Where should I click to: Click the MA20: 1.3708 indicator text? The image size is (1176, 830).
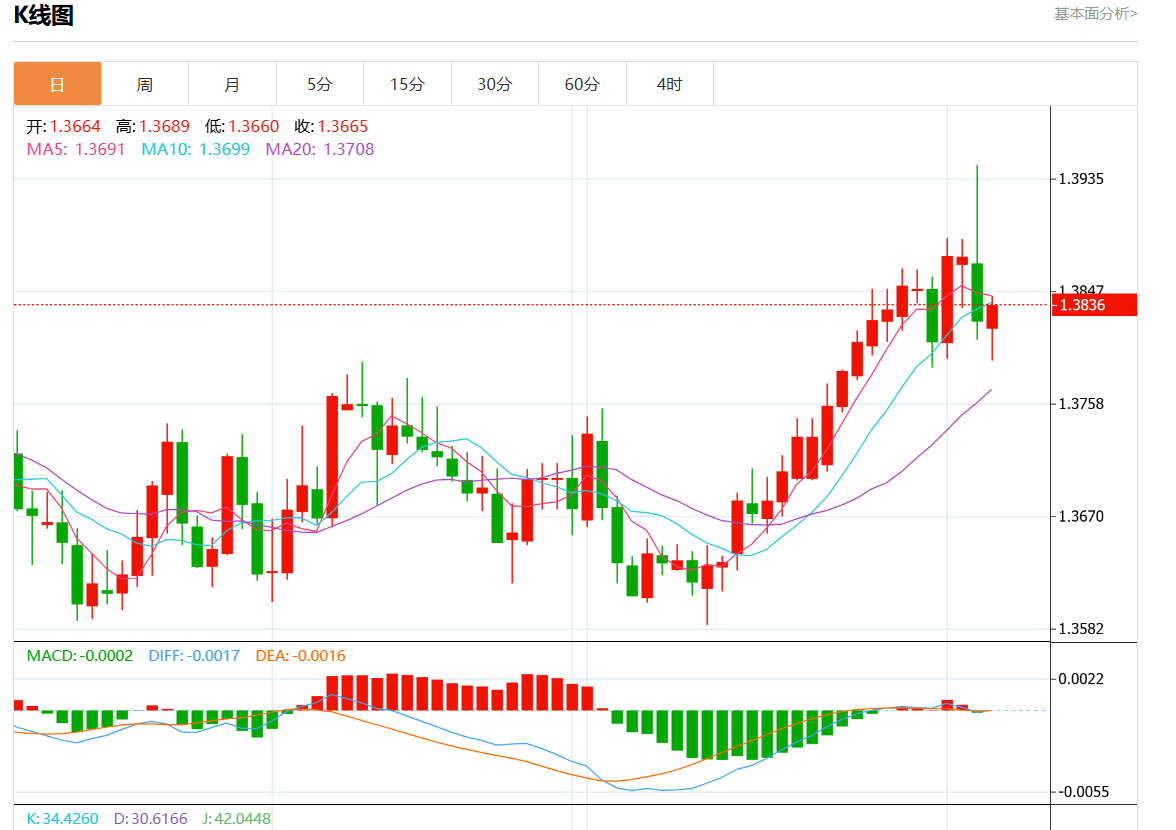click(320, 149)
